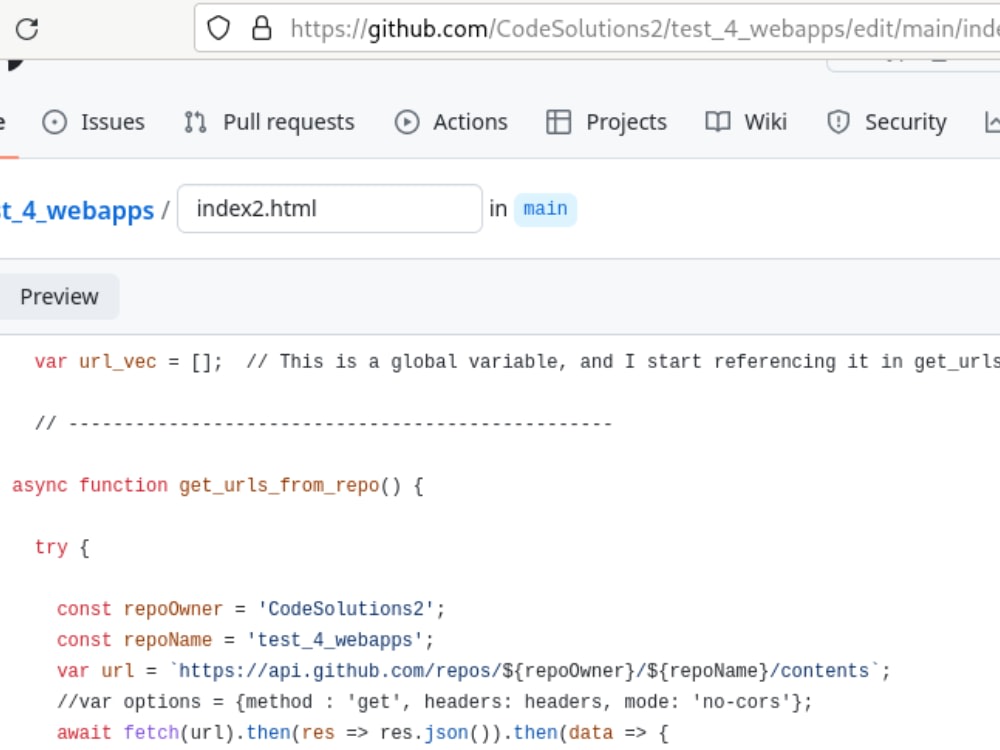Click the Security shield icon
1000x750 pixels.
pyautogui.click(x=837, y=121)
